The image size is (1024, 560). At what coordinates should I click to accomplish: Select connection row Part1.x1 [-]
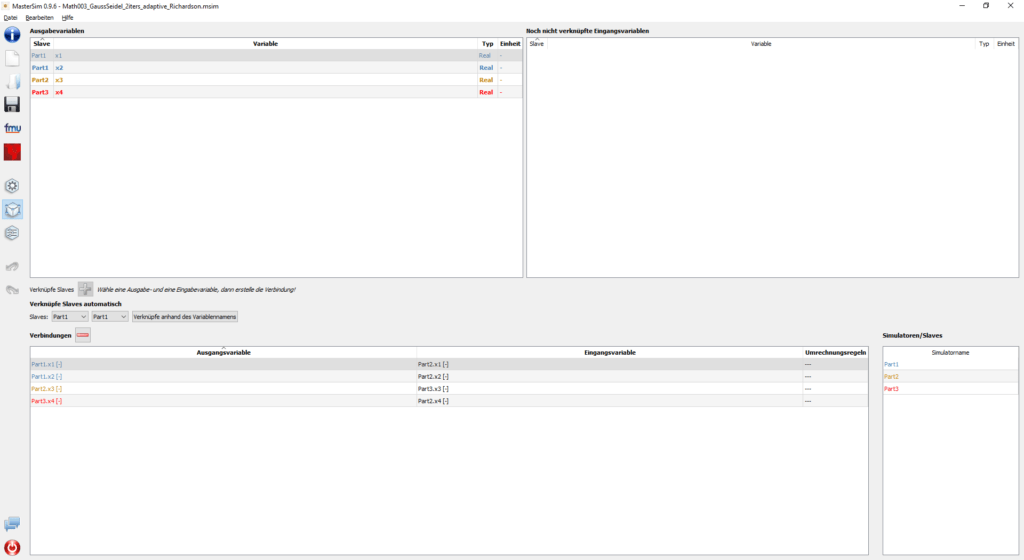tap(449, 364)
